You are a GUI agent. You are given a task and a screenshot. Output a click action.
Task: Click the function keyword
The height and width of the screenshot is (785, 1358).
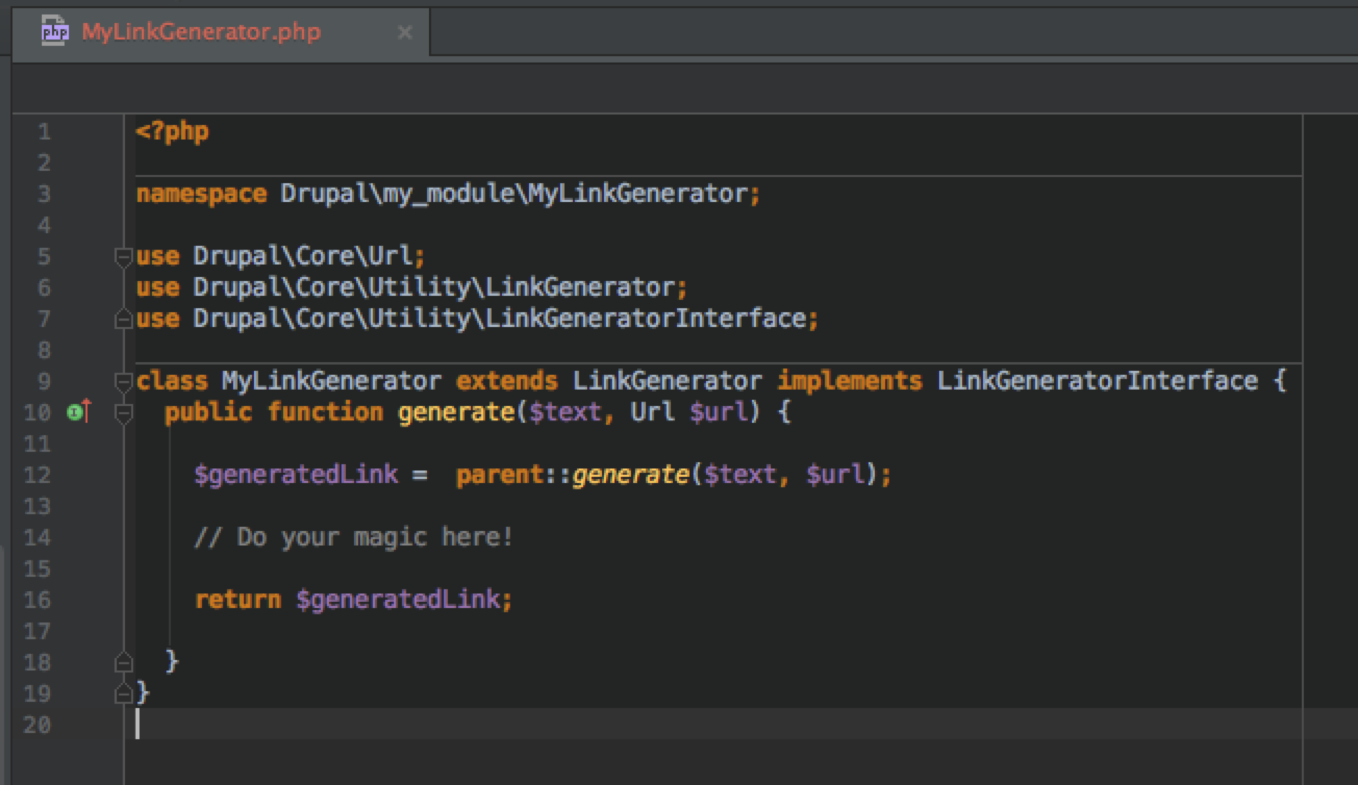point(325,412)
